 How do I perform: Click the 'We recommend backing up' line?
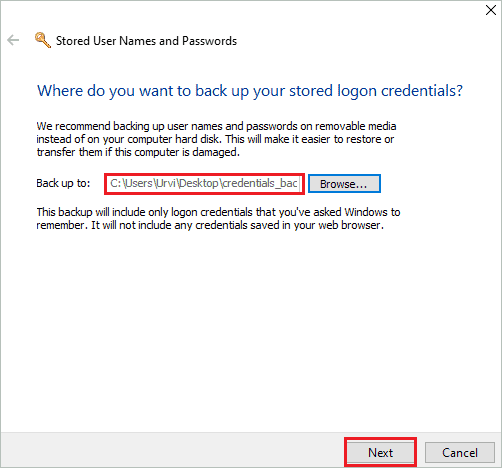[216, 126]
